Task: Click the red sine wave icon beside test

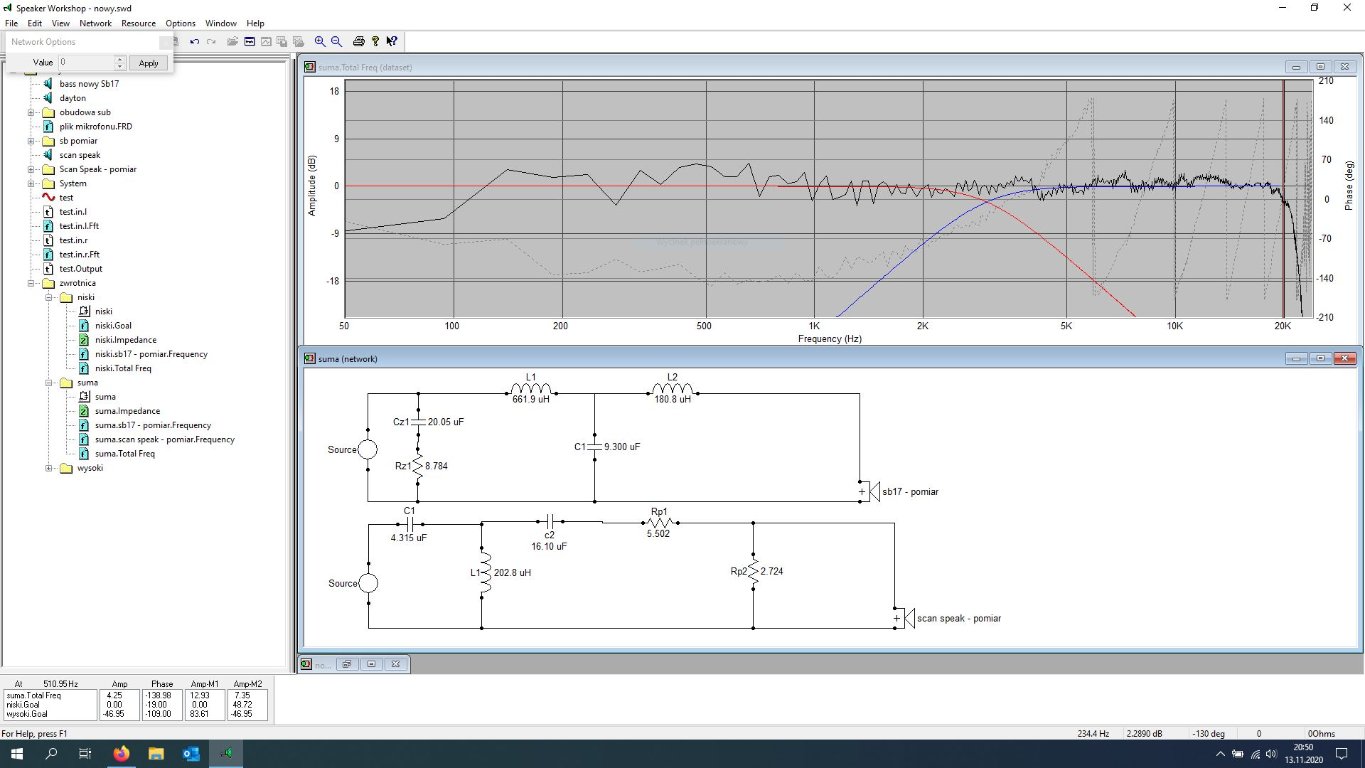Action: click(48, 198)
